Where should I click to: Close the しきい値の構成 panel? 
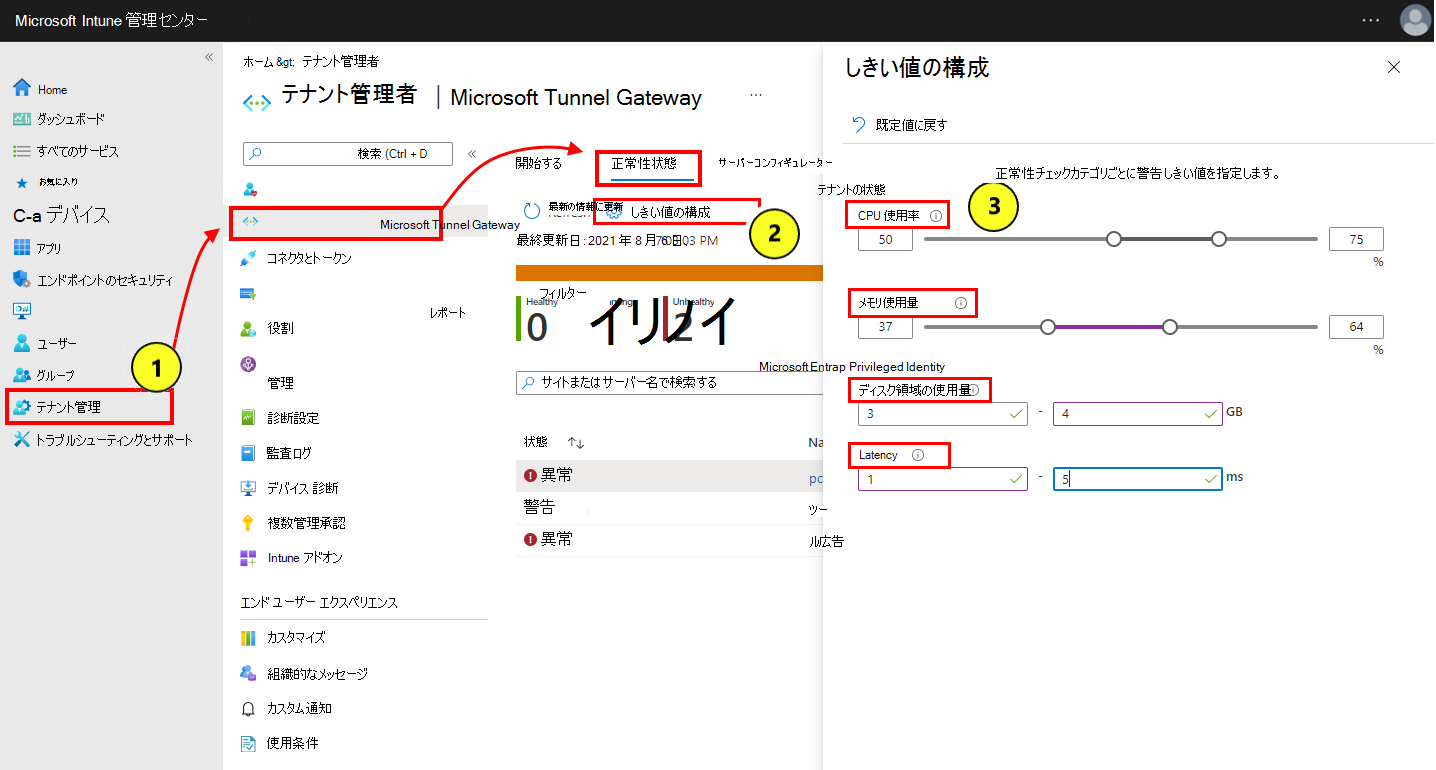[x=1394, y=68]
